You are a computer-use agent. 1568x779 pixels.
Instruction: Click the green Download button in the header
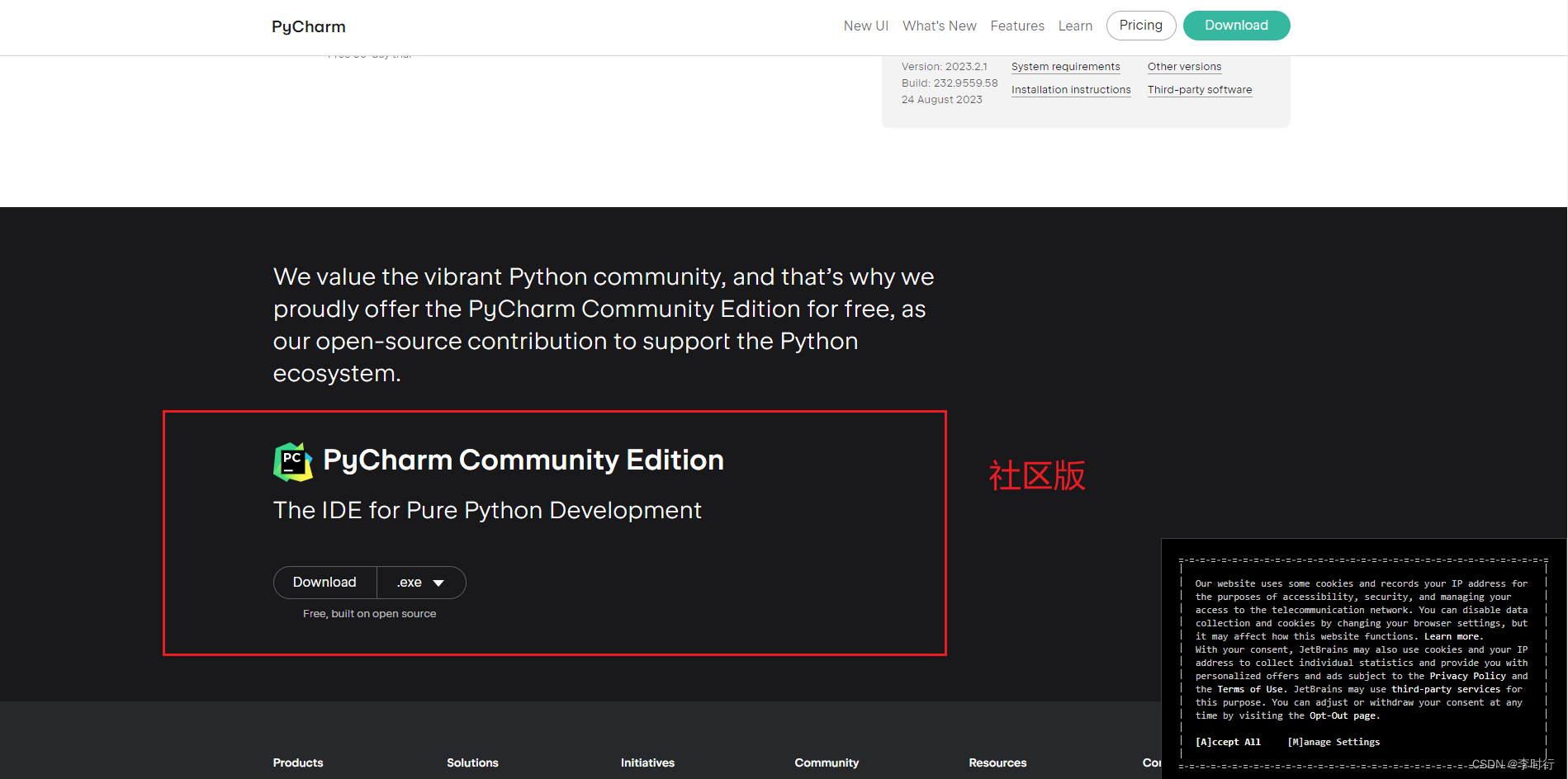1236,25
